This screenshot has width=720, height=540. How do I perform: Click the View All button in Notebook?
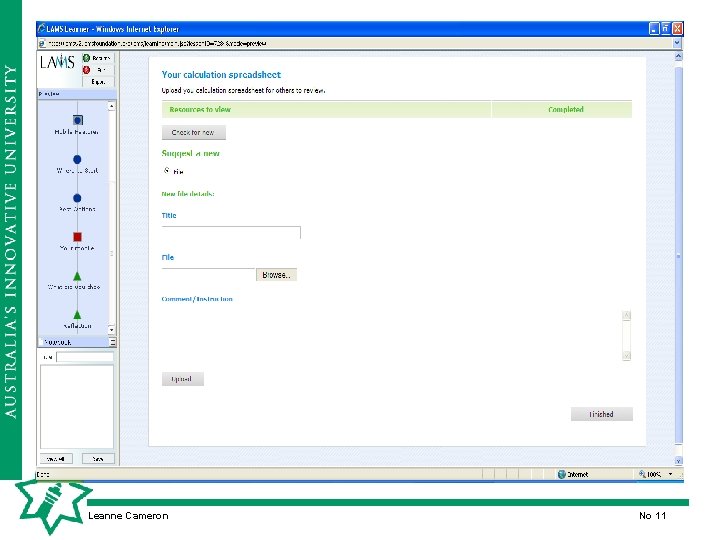pyautogui.click(x=56, y=459)
